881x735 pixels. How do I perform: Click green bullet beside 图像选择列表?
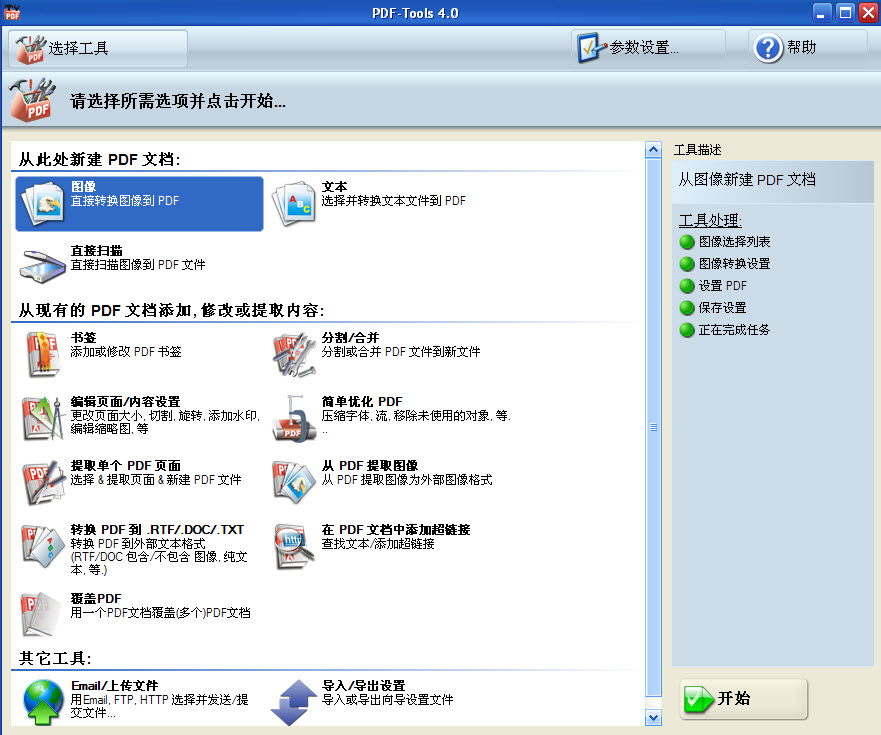pyautogui.click(x=687, y=242)
